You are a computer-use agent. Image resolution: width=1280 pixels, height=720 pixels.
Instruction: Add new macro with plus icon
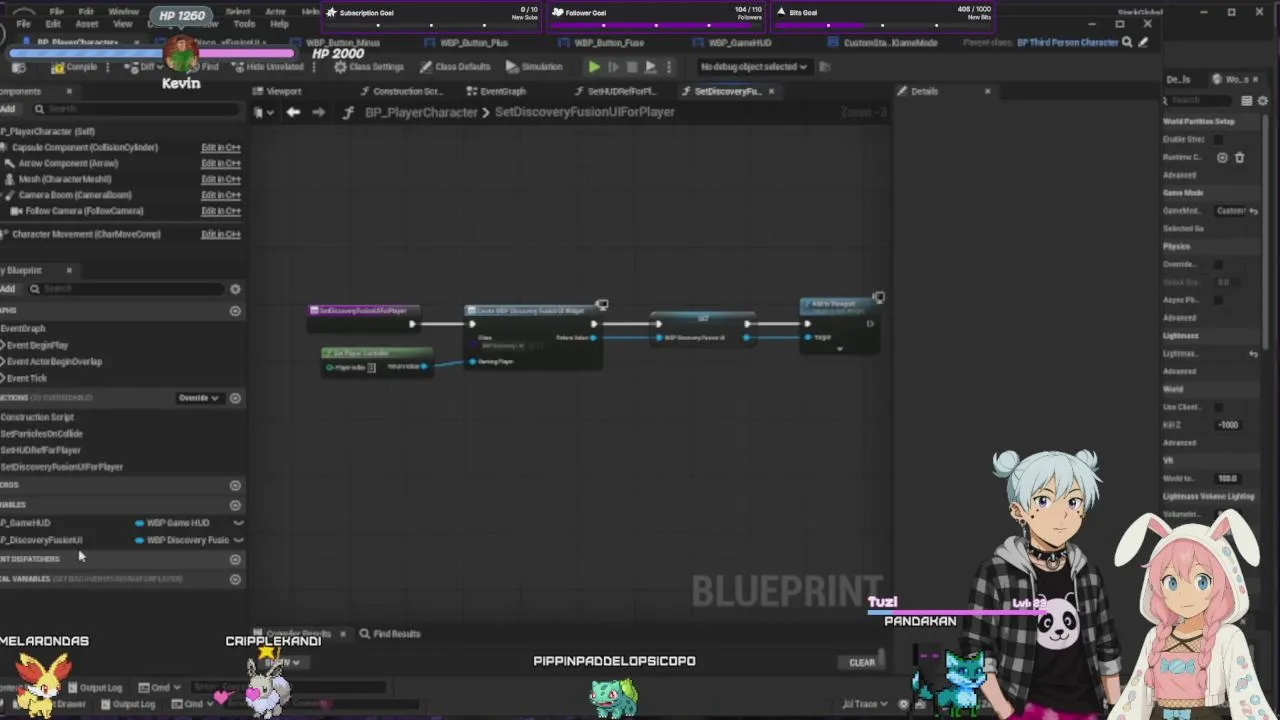point(235,485)
